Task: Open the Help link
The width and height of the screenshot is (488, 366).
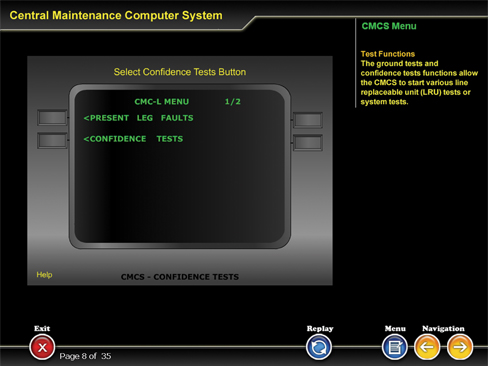Action: tap(44, 275)
